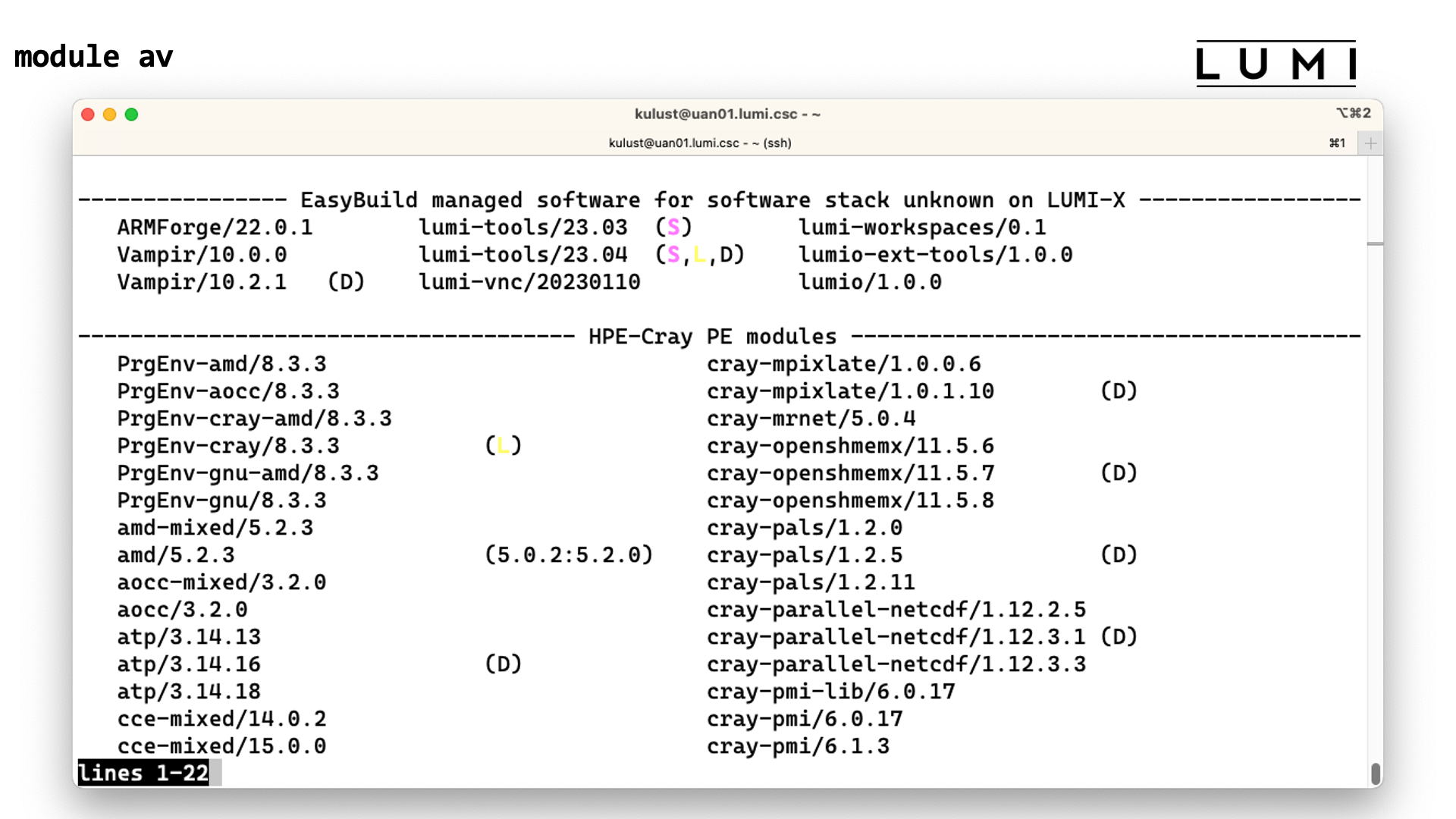Click the cray-parallel-netcdf/1.12.3.1 entry

[x=896, y=637]
